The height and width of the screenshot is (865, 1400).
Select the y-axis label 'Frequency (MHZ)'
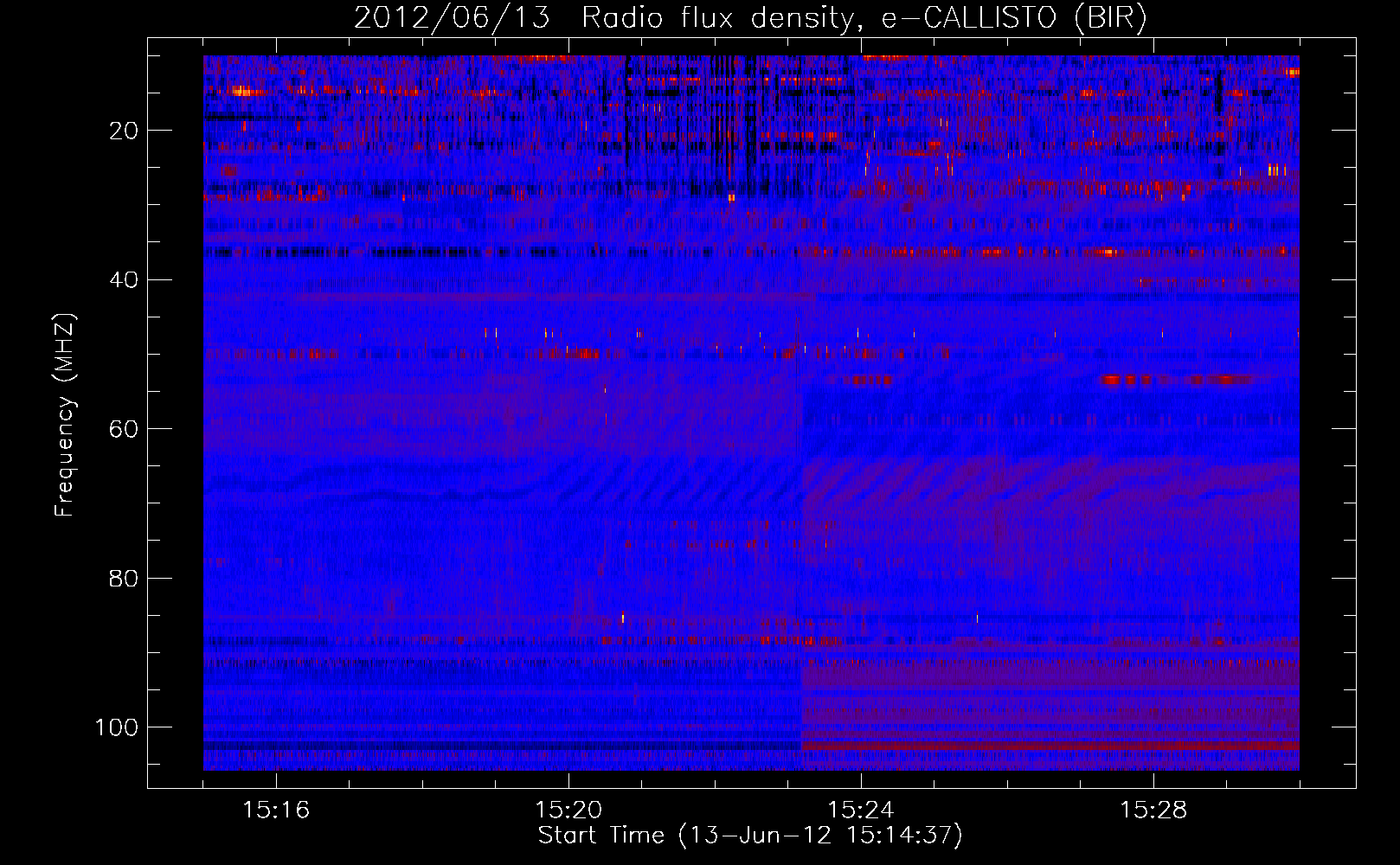(x=65, y=414)
